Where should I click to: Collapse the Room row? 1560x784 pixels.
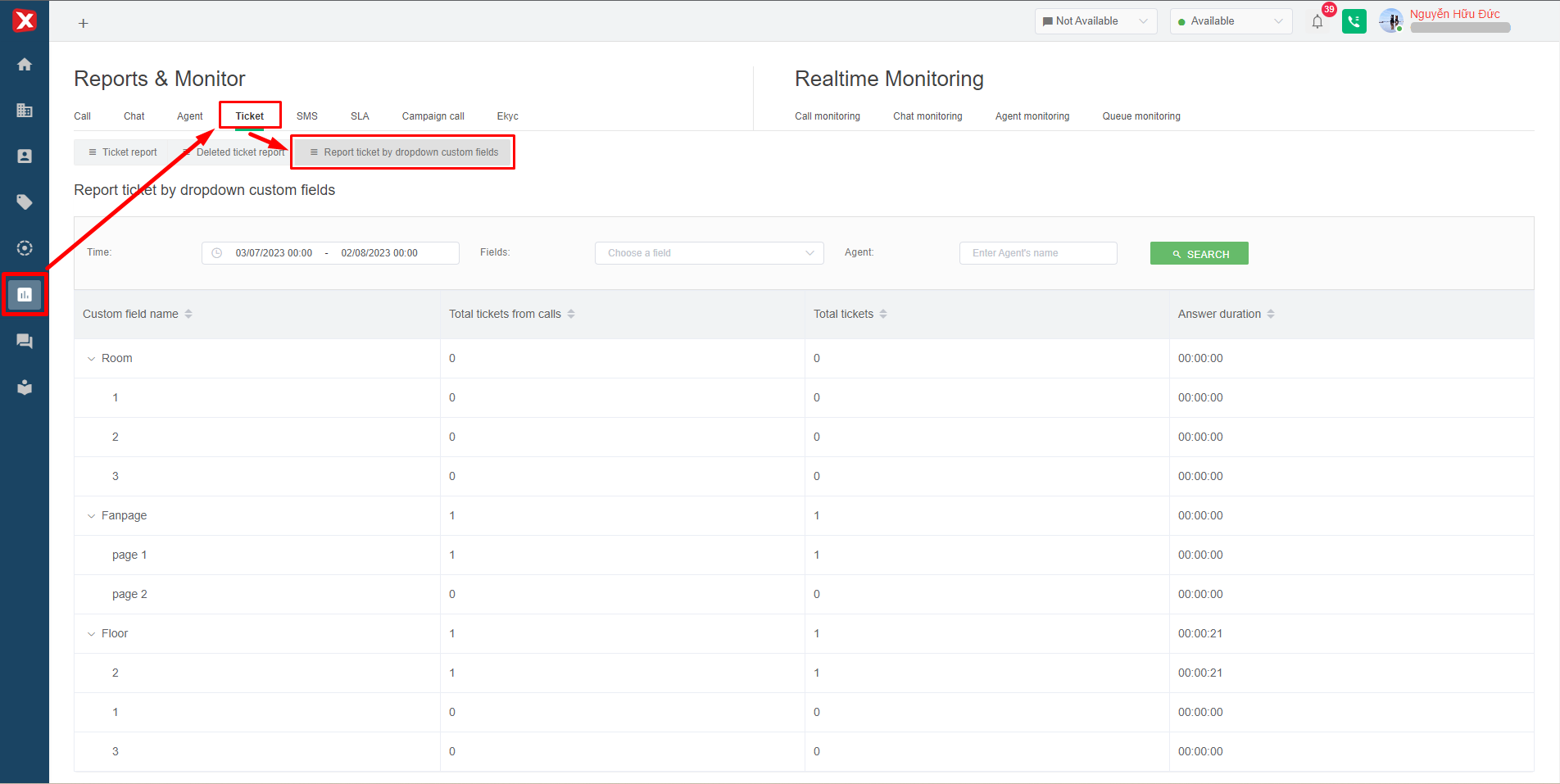click(x=91, y=359)
